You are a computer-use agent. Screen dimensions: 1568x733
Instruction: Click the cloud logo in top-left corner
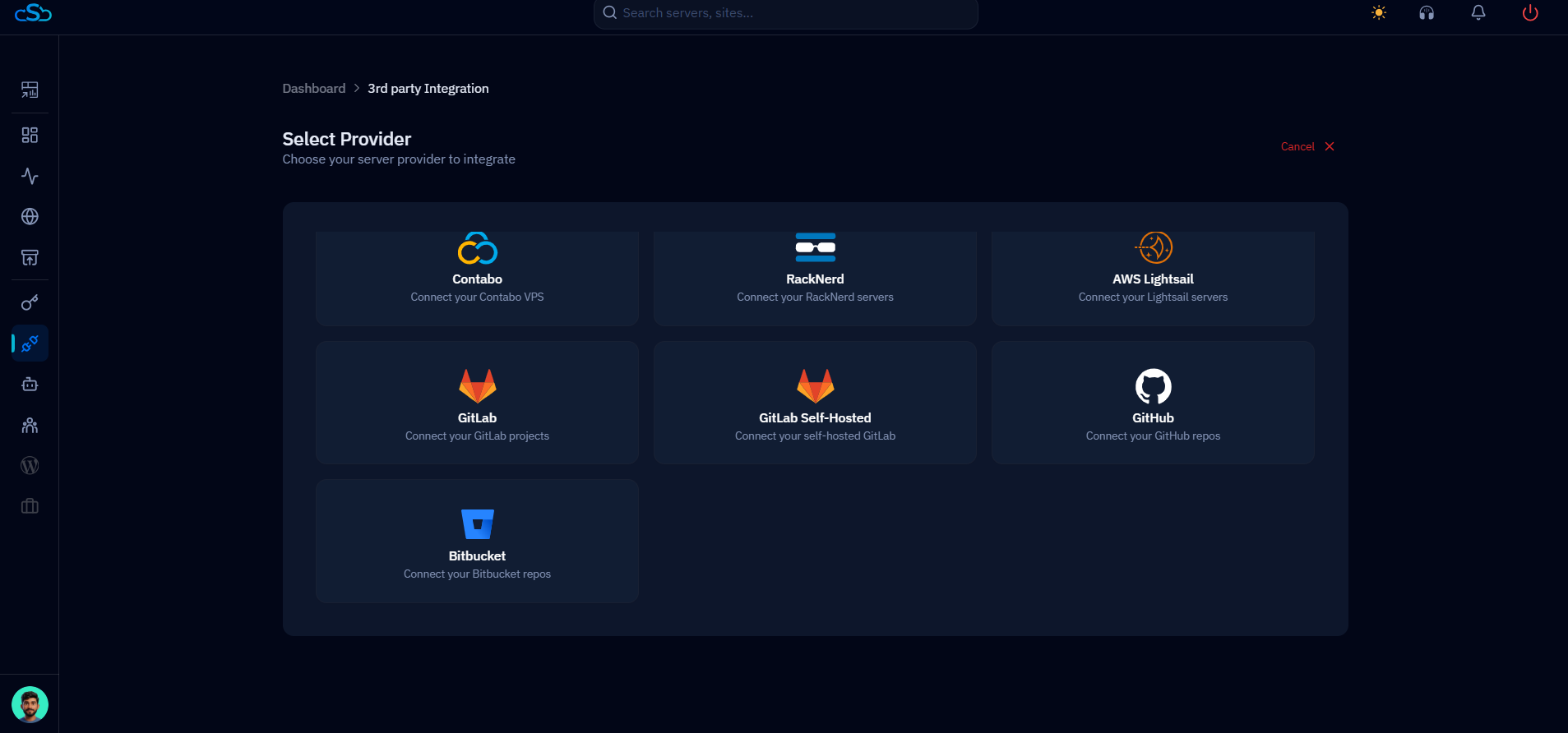pos(34,12)
